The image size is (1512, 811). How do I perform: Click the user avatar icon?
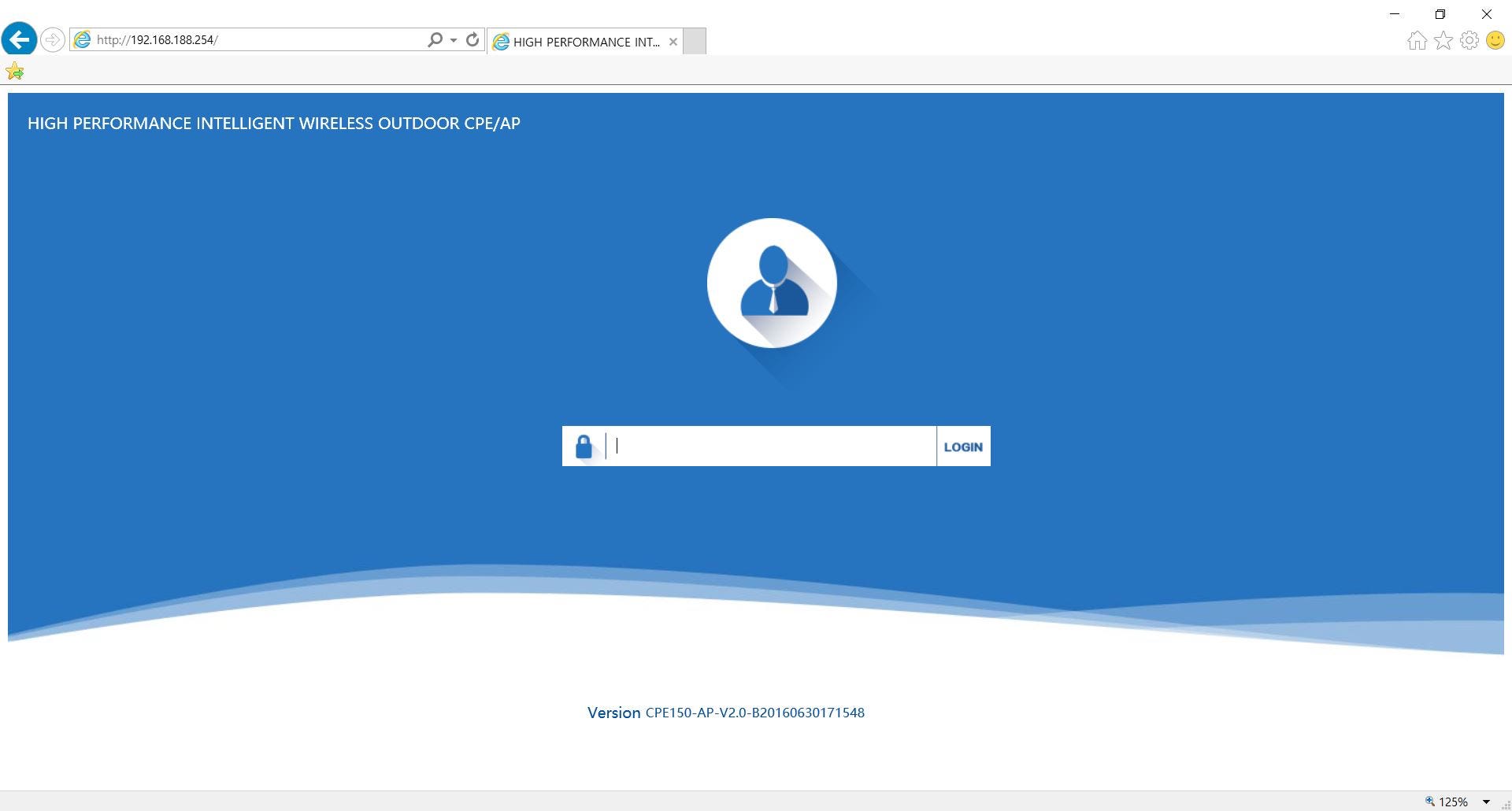click(772, 283)
